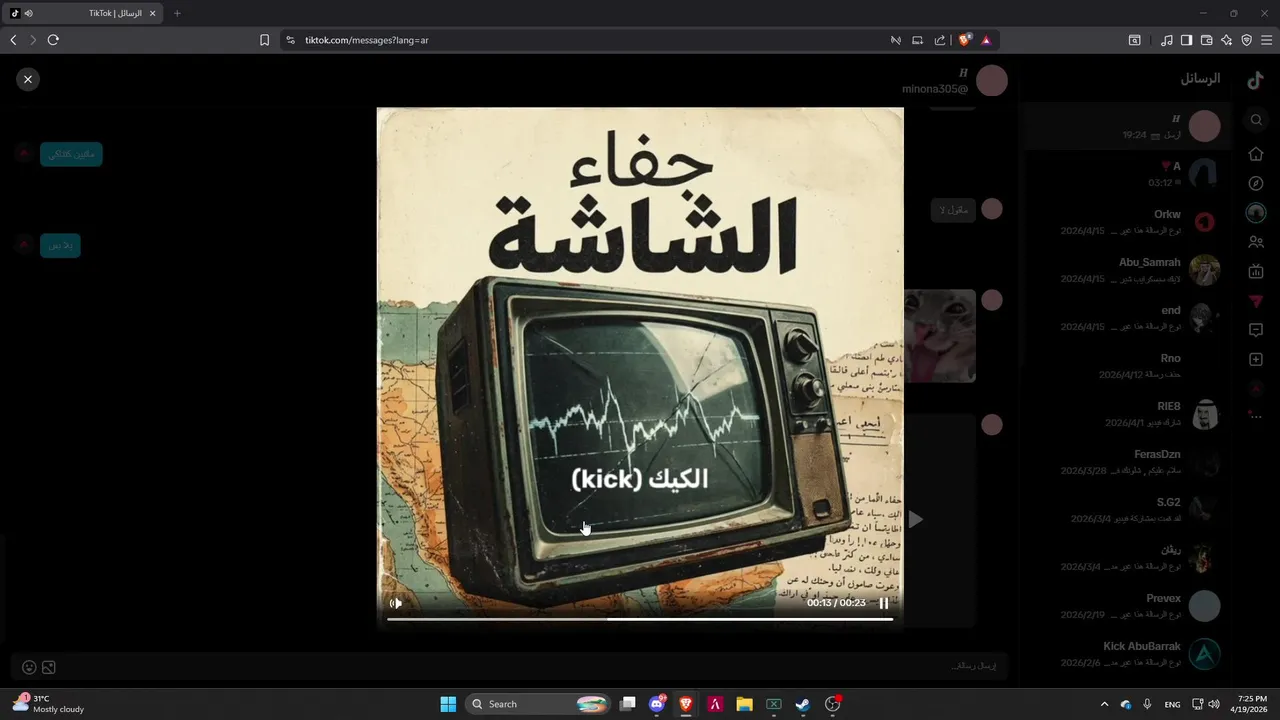Click the 00:13 / 00:23 video time readout
The image size is (1280, 720).
836,603
